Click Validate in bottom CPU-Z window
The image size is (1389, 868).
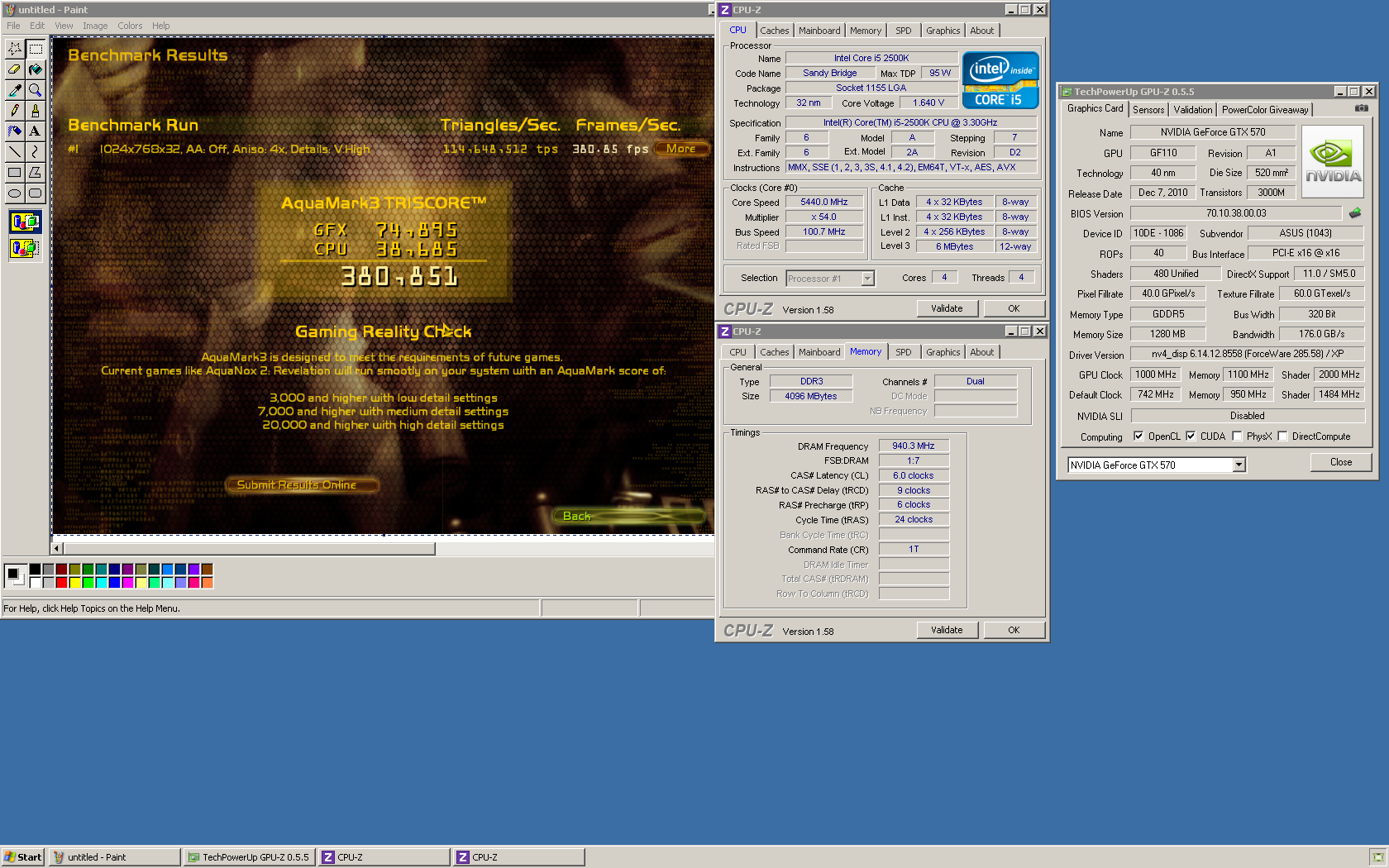click(x=947, y=630)
